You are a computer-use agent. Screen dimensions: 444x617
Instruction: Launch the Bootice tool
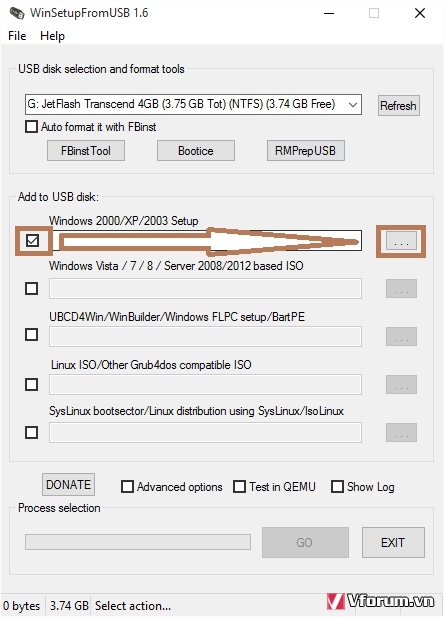[196, 151]
